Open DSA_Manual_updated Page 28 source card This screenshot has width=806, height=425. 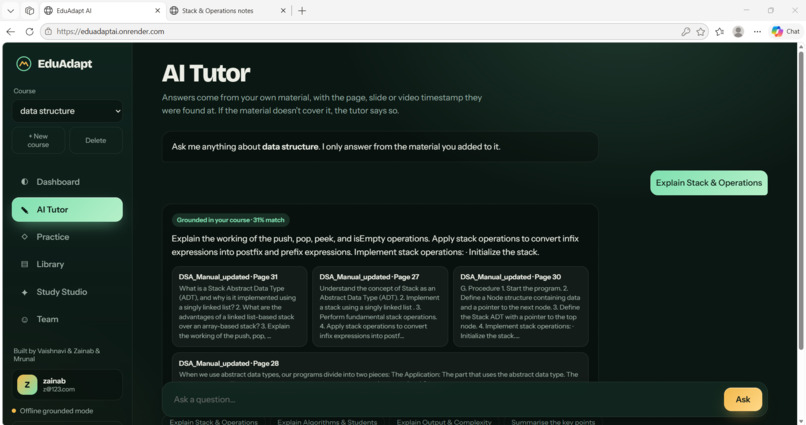pos(380,367)
